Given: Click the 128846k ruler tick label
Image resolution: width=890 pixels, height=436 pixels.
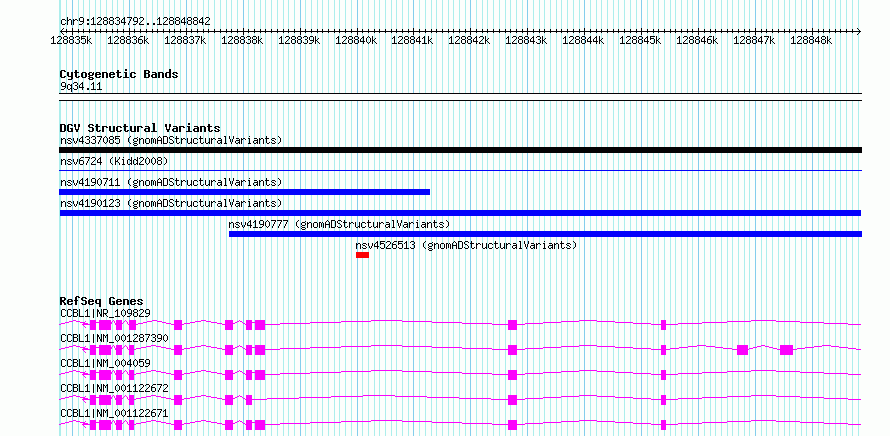Looking at the screenshot, I should click(698, 40).
